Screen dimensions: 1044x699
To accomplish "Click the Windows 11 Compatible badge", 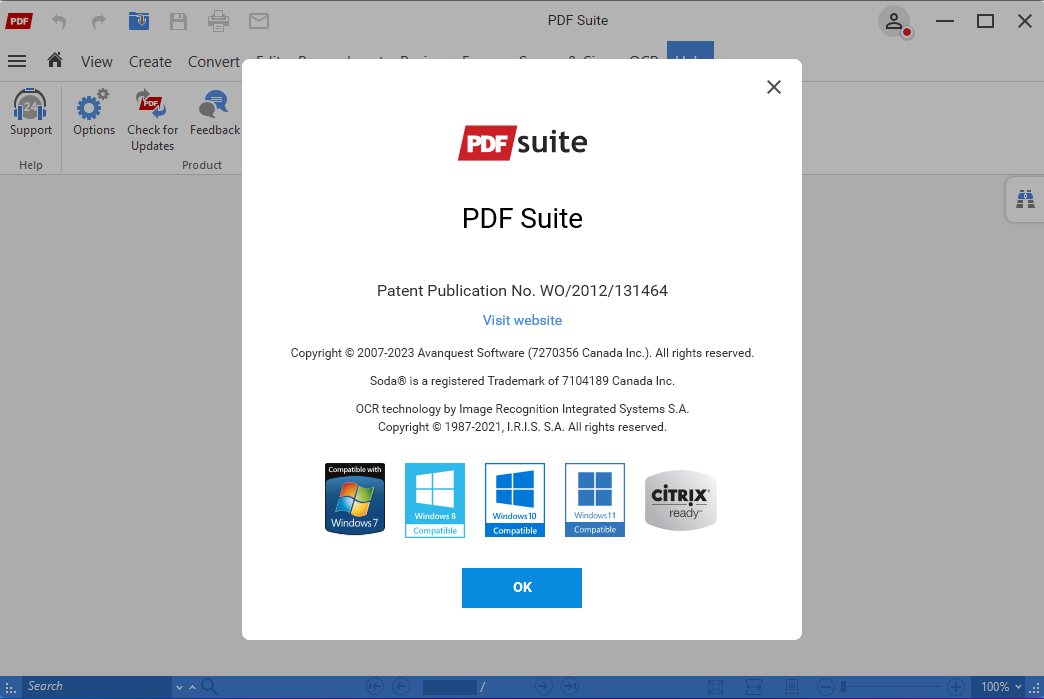I will 595,500.
